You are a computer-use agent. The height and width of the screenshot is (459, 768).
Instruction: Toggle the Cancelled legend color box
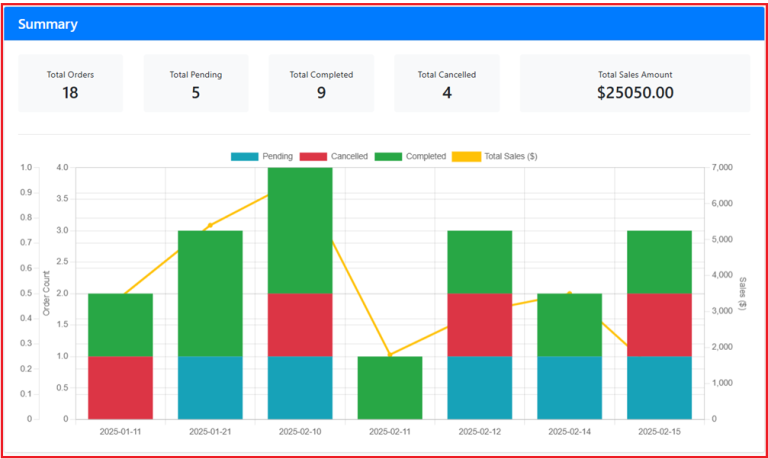click(x=313, y=157)
